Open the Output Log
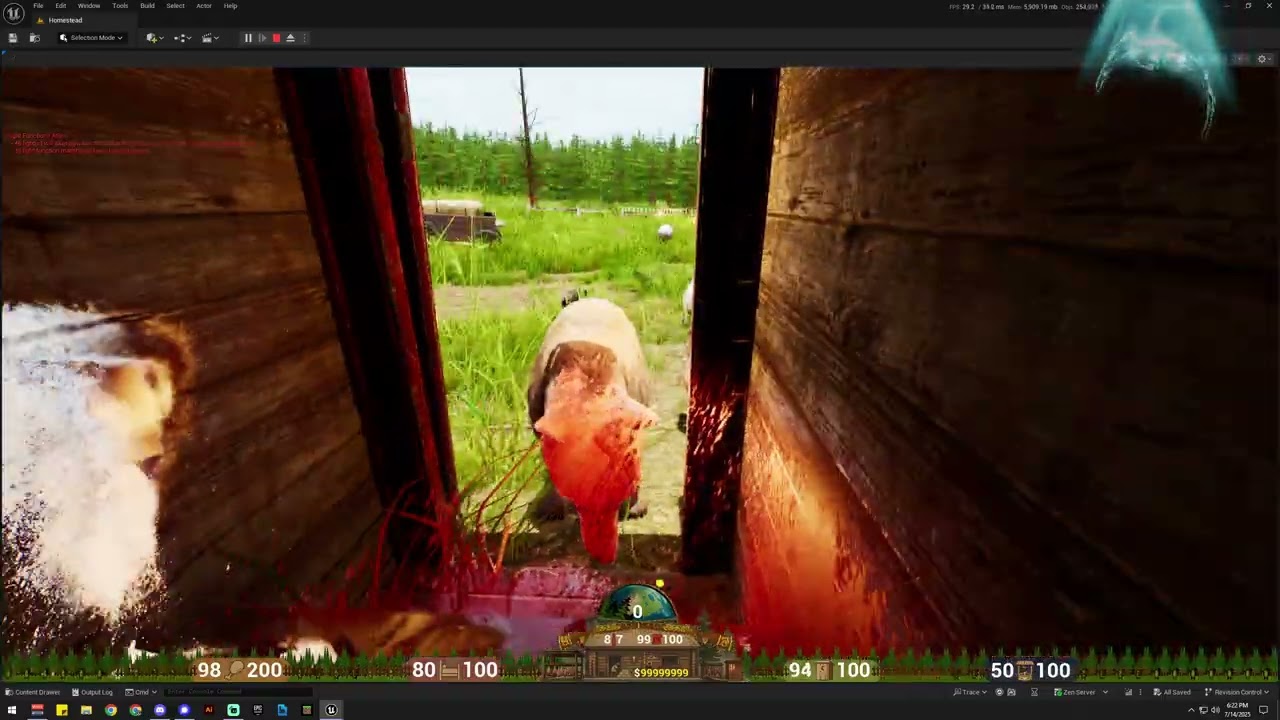This screenshot has height=720, width=1280. coord(92,692)
